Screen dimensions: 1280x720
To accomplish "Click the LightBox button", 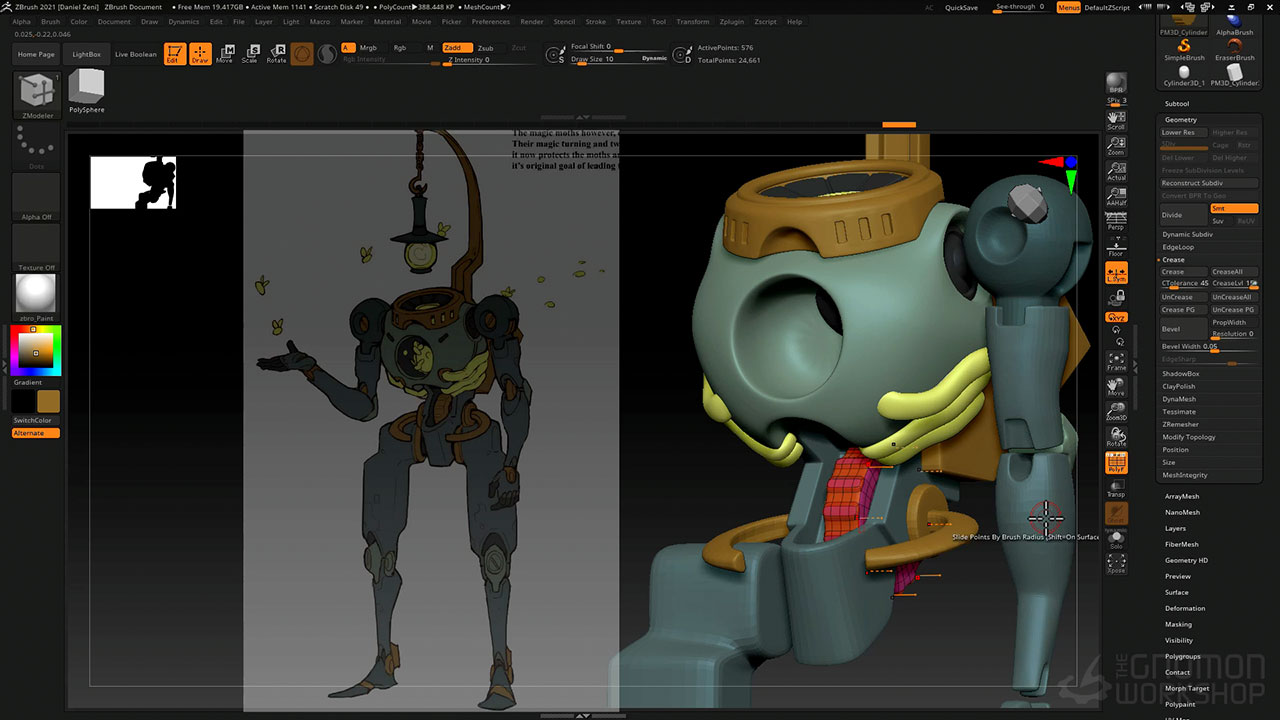I will [87, 54].
